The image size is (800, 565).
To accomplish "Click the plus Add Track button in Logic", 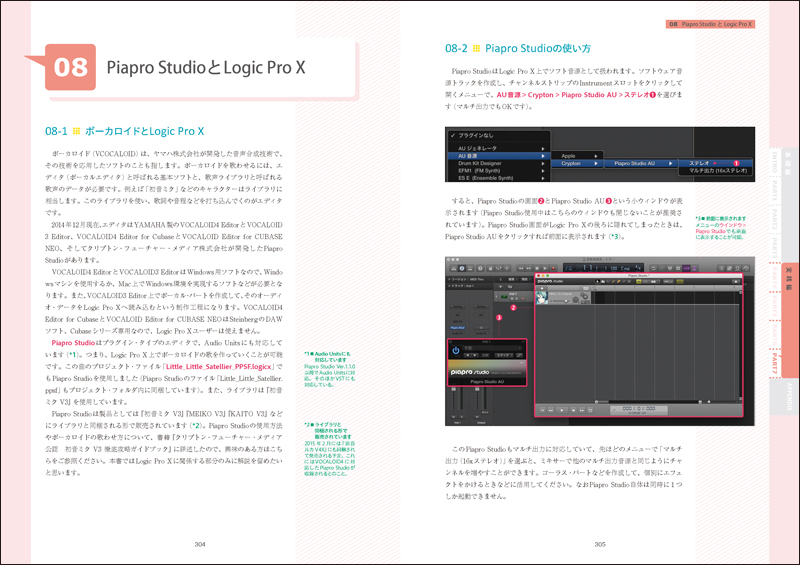I will point(501,286).
